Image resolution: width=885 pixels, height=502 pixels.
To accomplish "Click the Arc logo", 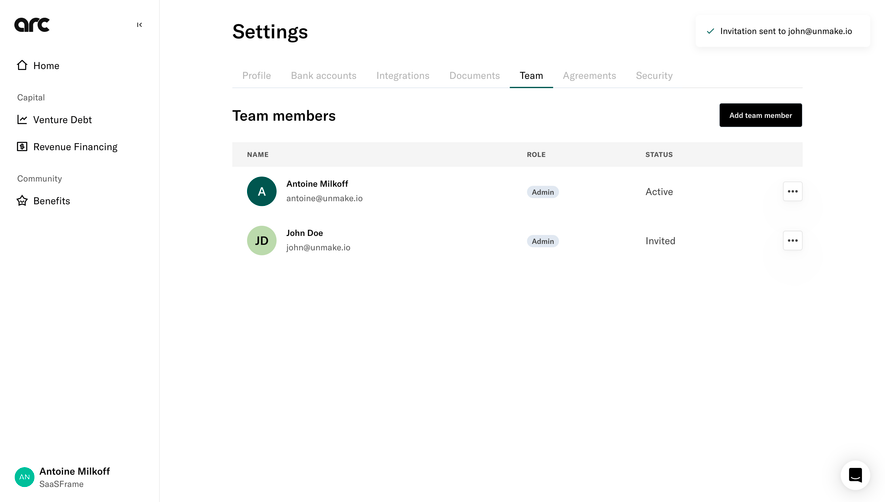I will click(x=32, y=24).
